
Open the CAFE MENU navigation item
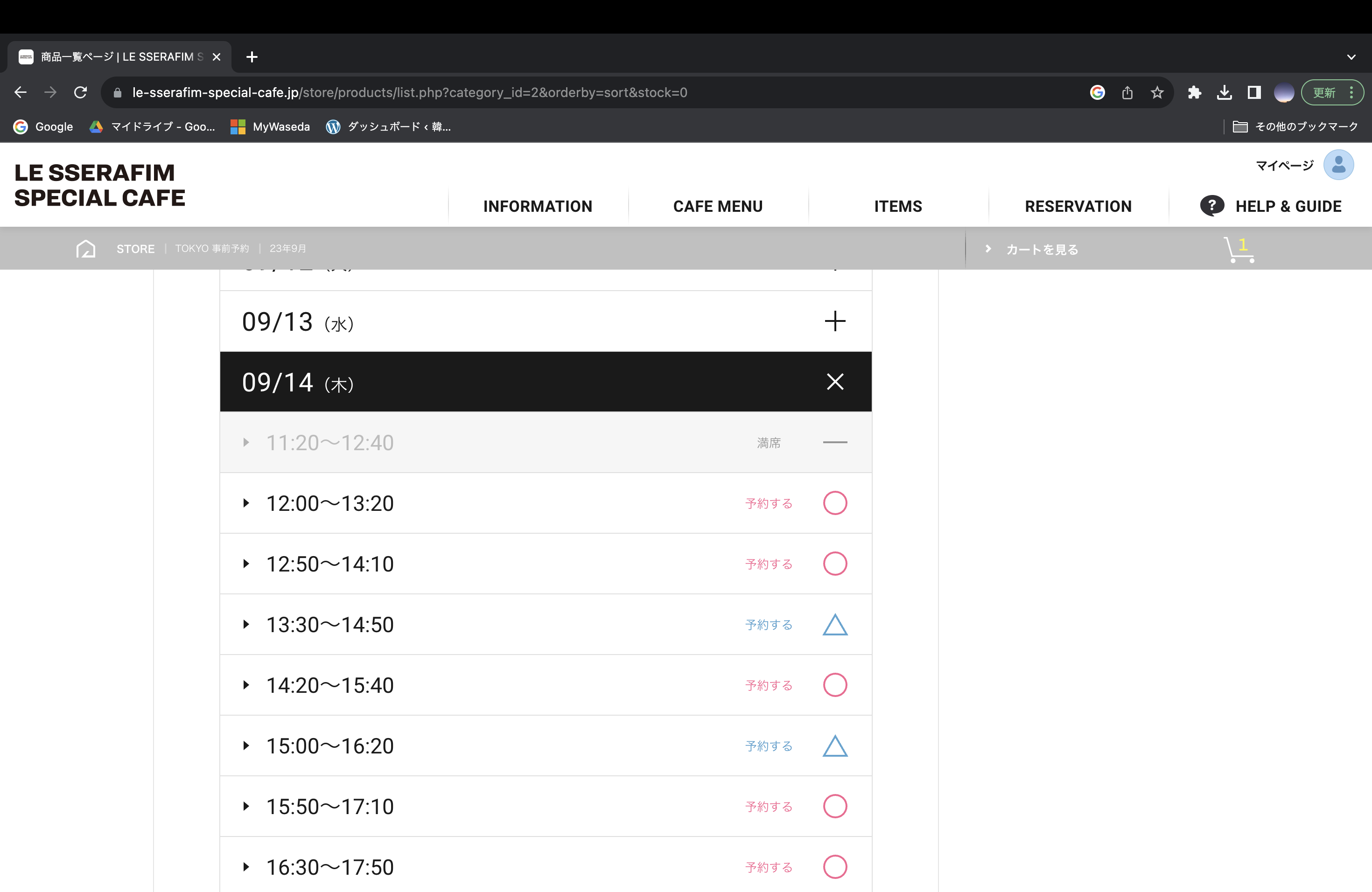[x=718, y=206]
